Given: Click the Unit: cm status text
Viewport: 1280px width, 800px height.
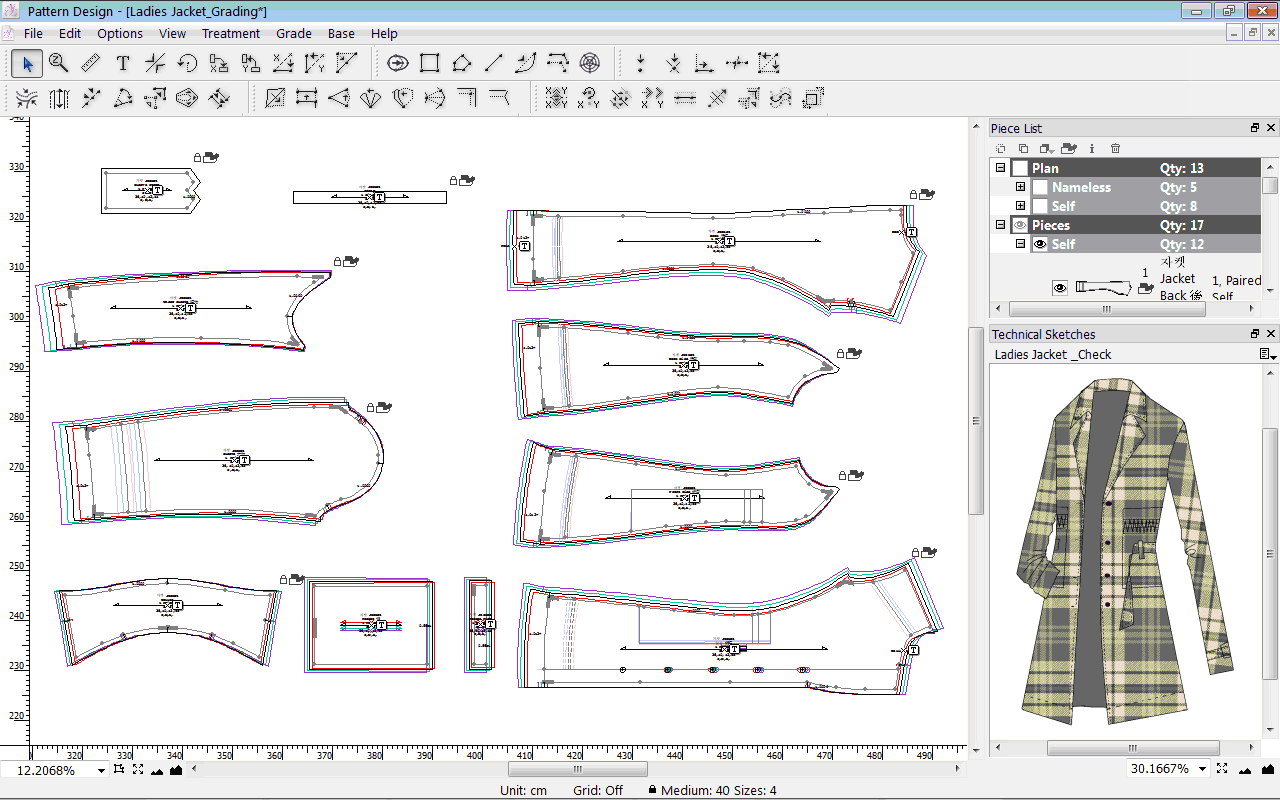Looking at the screenshot, I should tap(524, 790).
